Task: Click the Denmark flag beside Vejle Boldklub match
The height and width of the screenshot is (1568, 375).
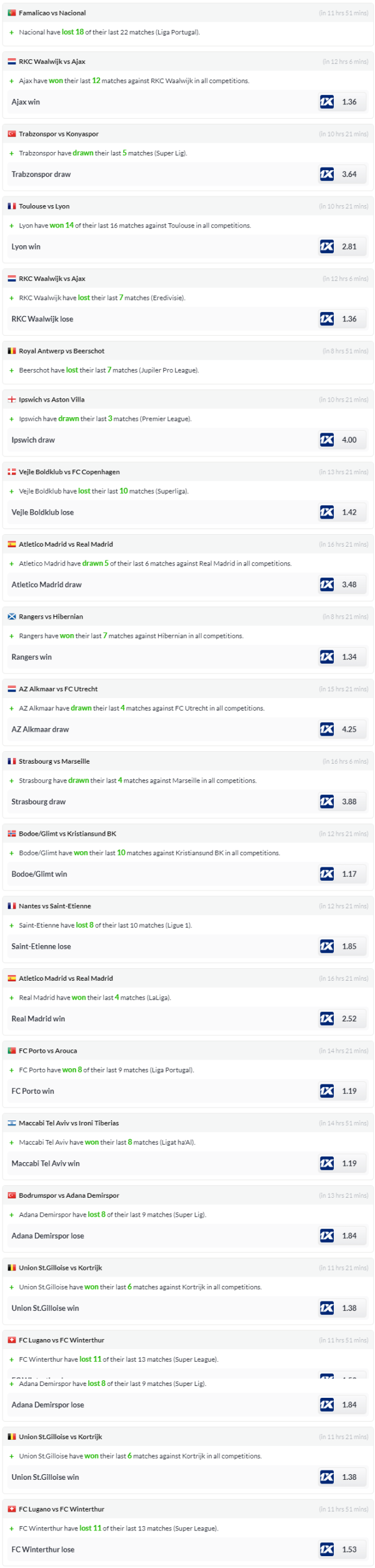Action: click(x=12, y=472)
